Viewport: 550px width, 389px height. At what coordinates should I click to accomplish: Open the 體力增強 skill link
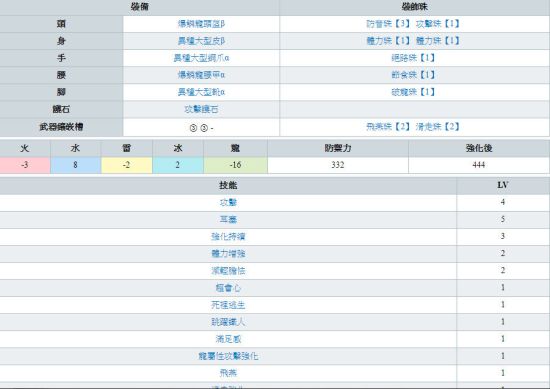pyautogui.click(x=228, y=254)
